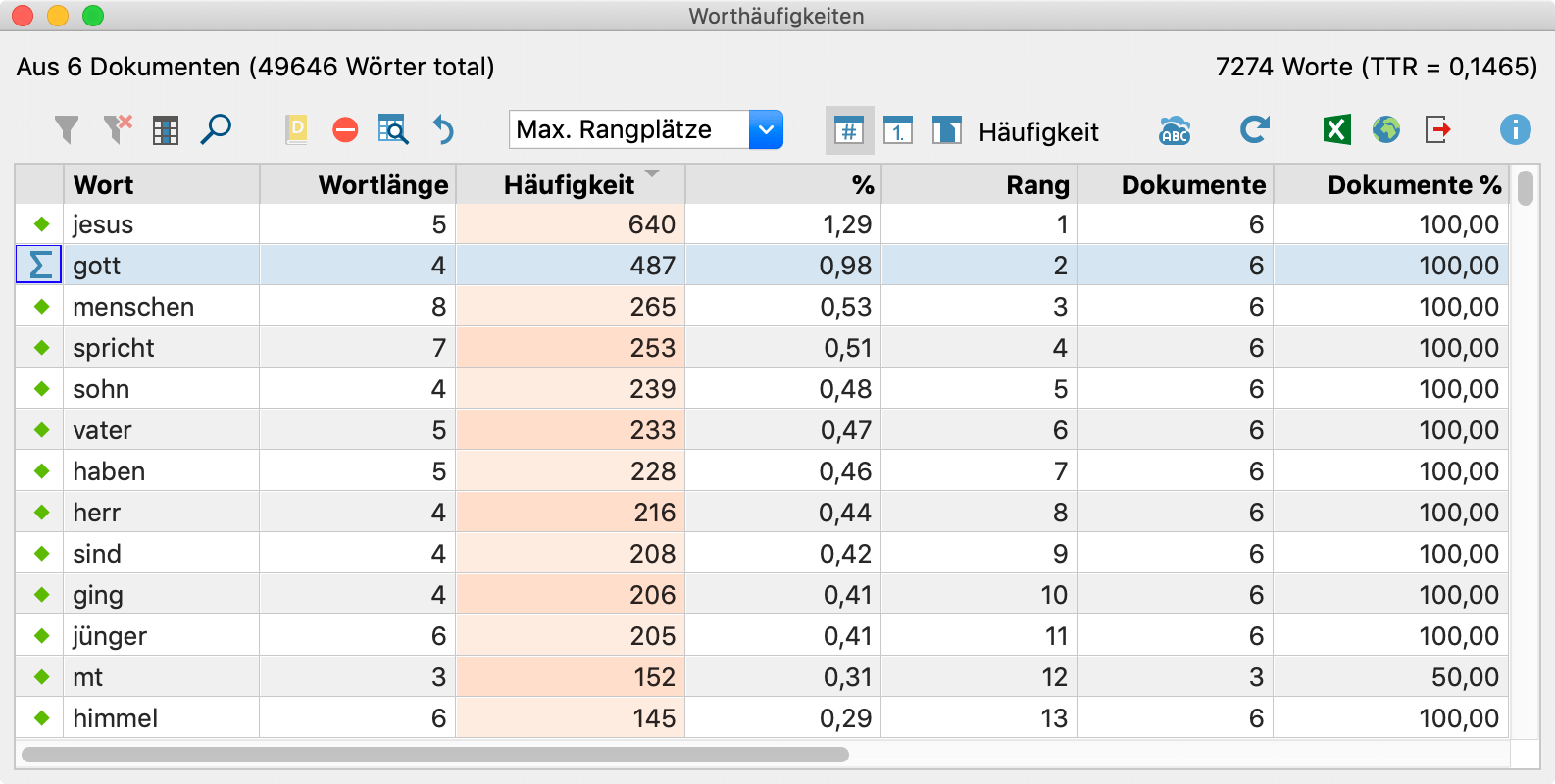Refresh the word frequency list
Viewport: 1555px width, 784px height.
pos(1254,129)
